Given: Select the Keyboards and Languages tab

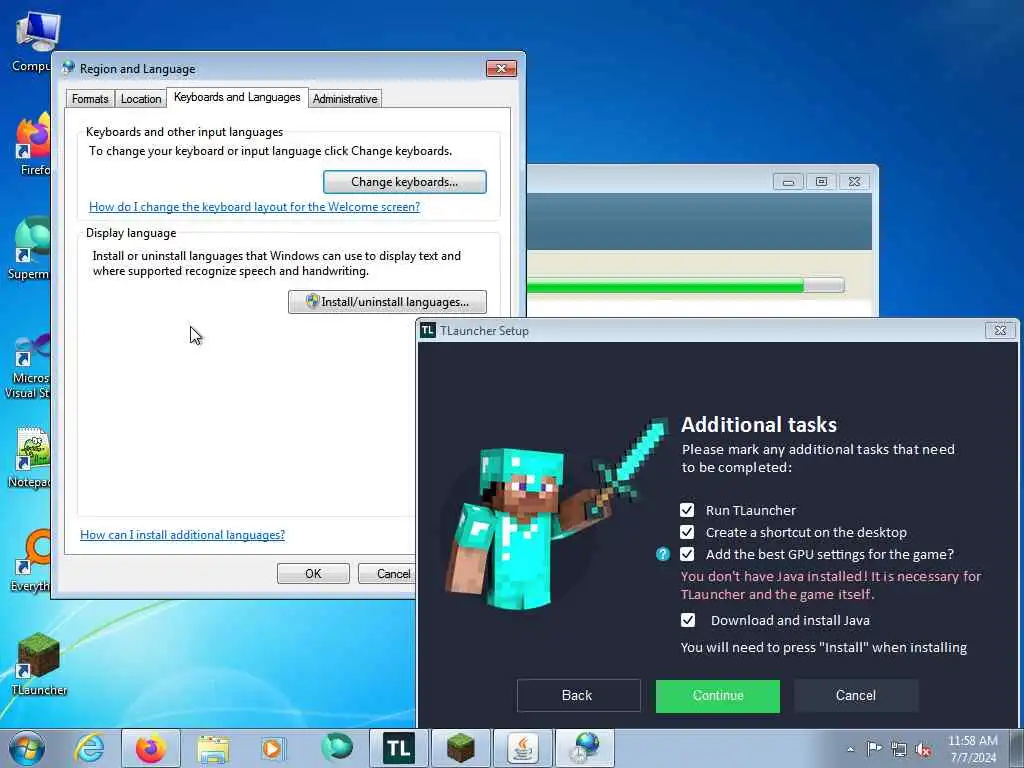Looking at the screenshot, I should pos(237,97).
